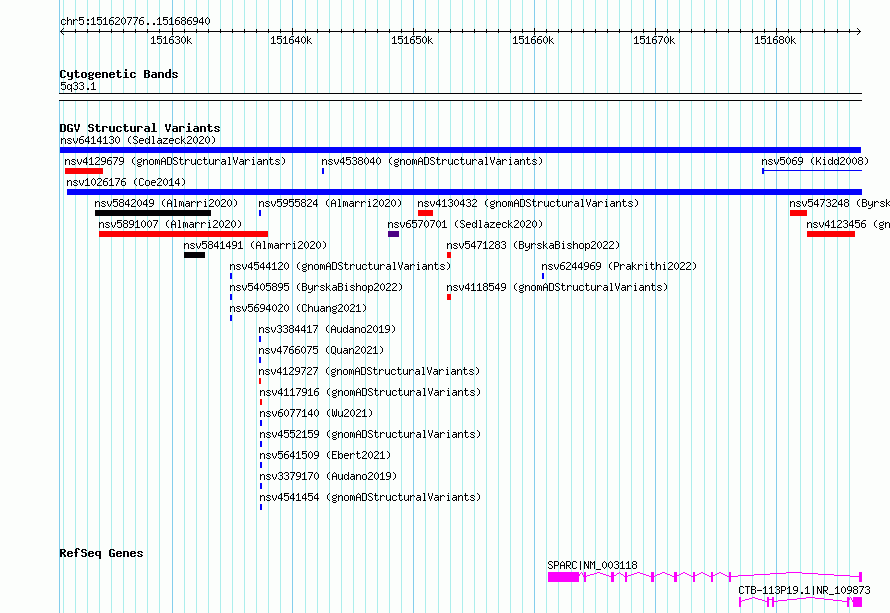The image size is (890, 613).
Task: Click the Cytogenetic Bands track title
Action: 119,74
